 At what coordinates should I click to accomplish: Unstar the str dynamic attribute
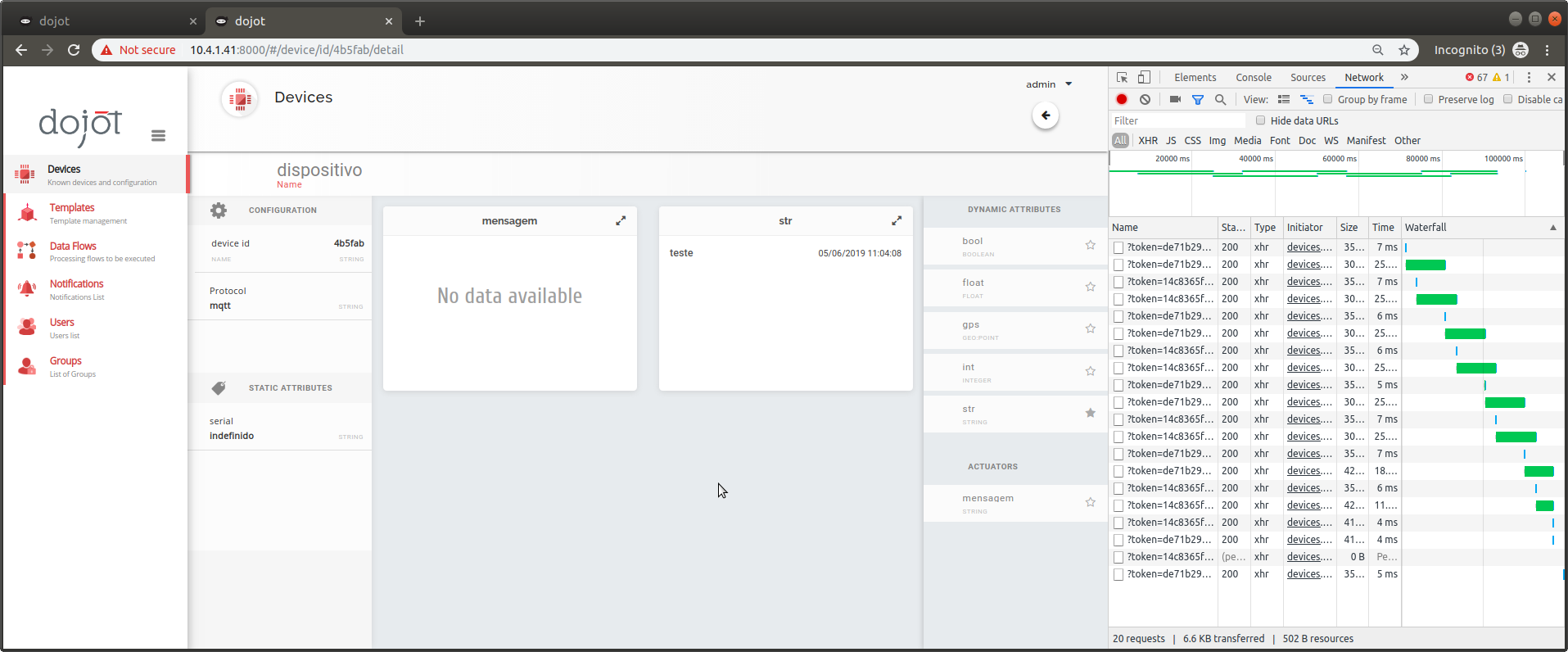[1091, 413]
